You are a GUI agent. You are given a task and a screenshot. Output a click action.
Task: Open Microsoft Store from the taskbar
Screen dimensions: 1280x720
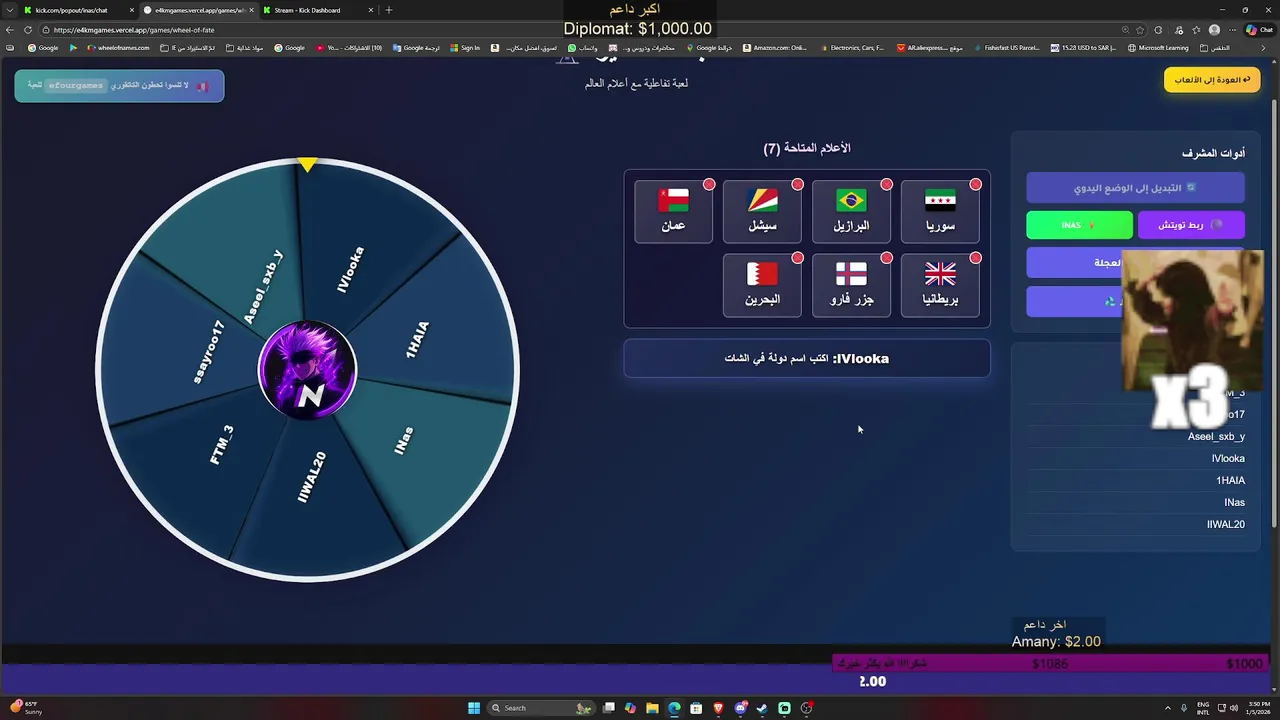coord(696,708)
